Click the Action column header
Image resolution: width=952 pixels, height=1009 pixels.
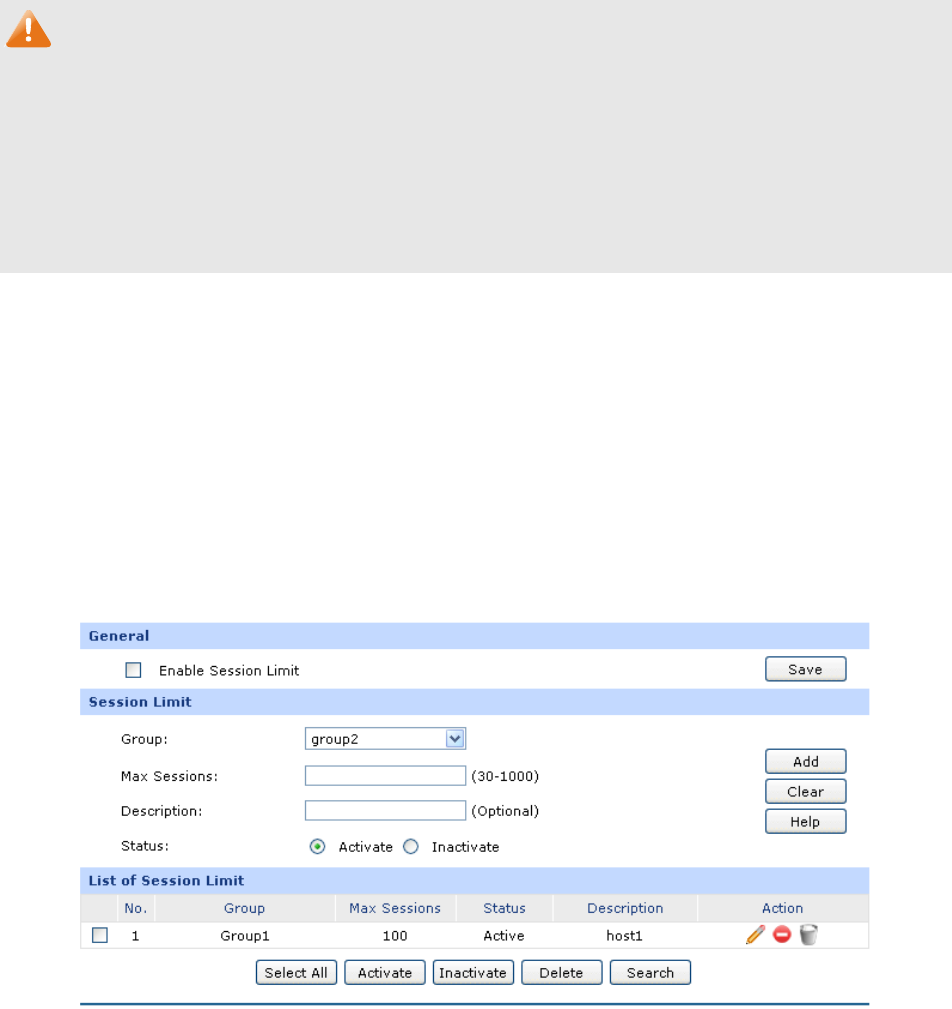tap(783, 908)
